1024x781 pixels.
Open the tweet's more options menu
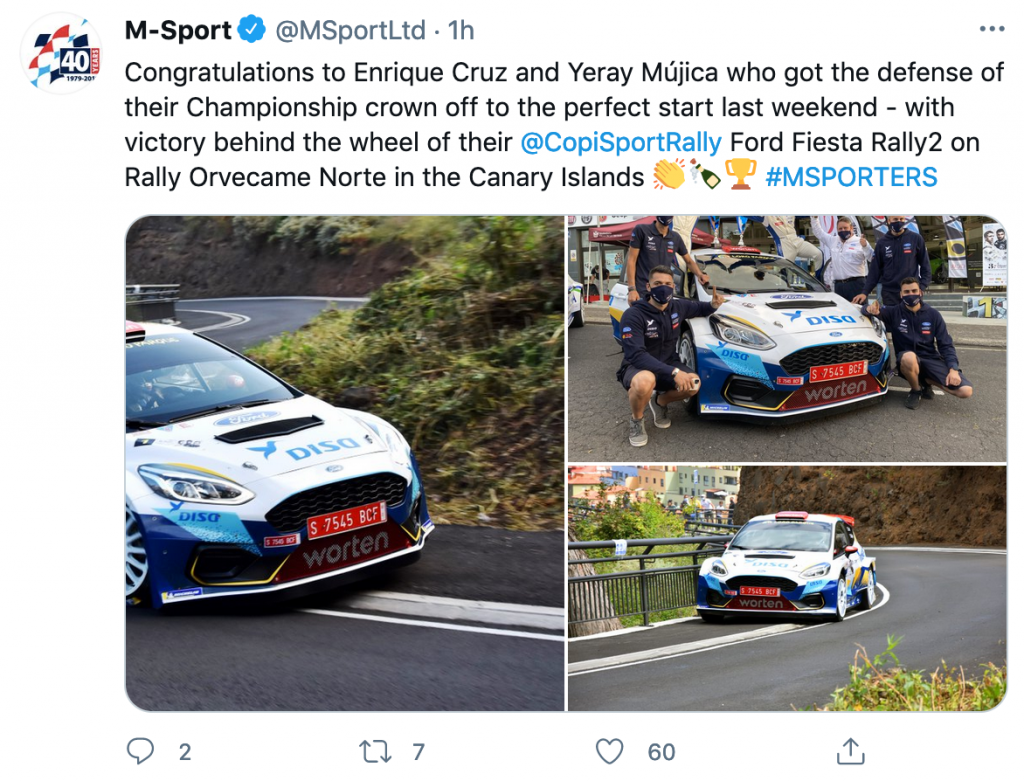pyautogui.click(x=991, y=30)
